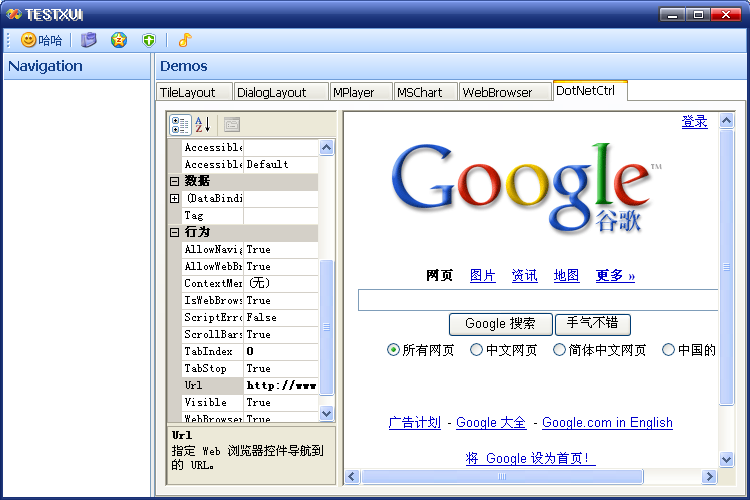
Task: Collapse the 数据 category
Action: pos(175,181)
